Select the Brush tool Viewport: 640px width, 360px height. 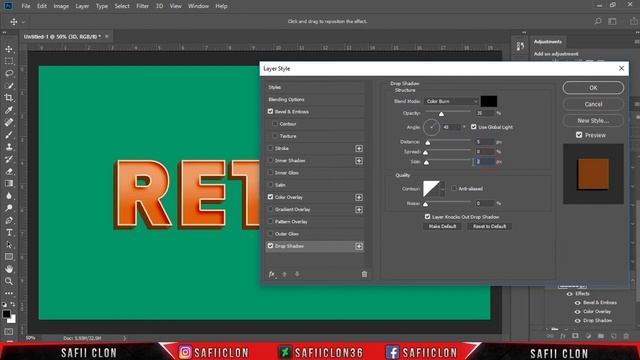coord(9,135)
